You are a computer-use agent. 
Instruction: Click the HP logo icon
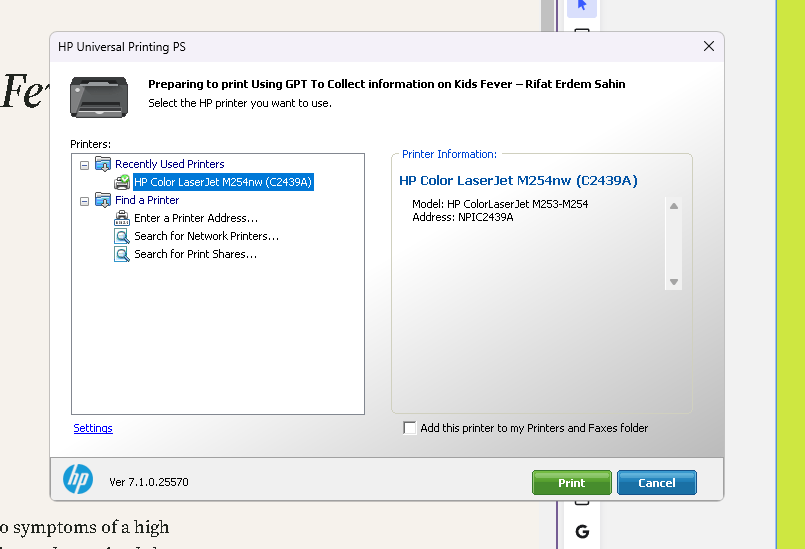point(78,479)
